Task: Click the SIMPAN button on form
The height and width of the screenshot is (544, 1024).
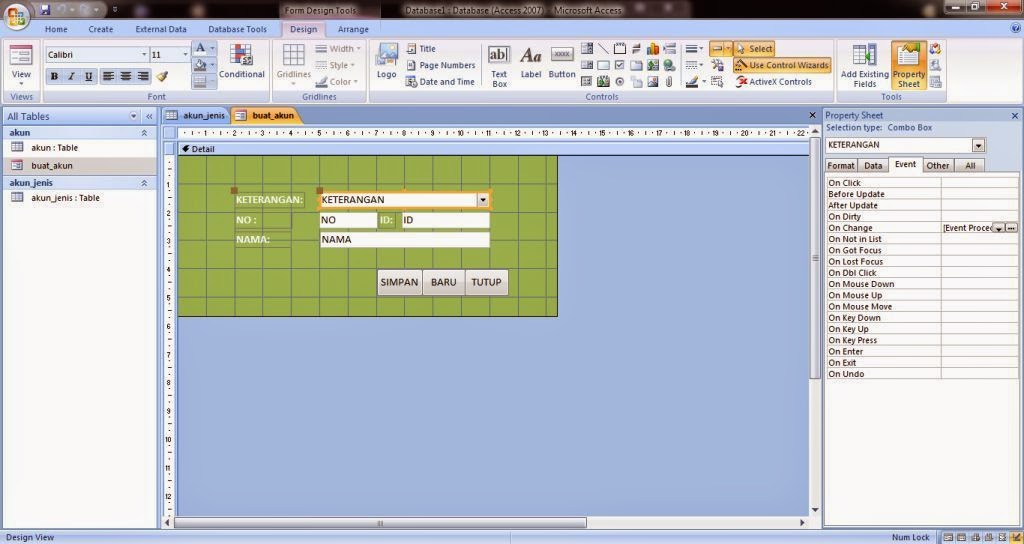Action: coord(400,282)
